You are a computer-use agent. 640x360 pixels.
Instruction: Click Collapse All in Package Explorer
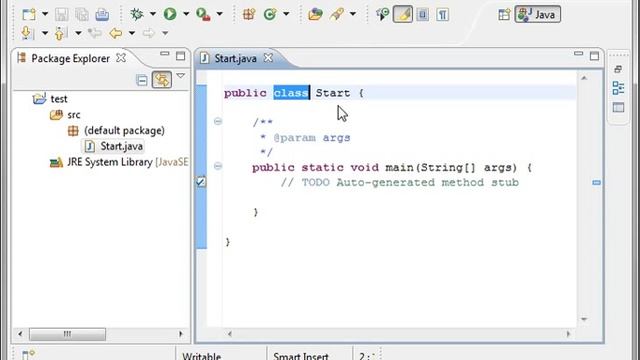tap(142, 80)
